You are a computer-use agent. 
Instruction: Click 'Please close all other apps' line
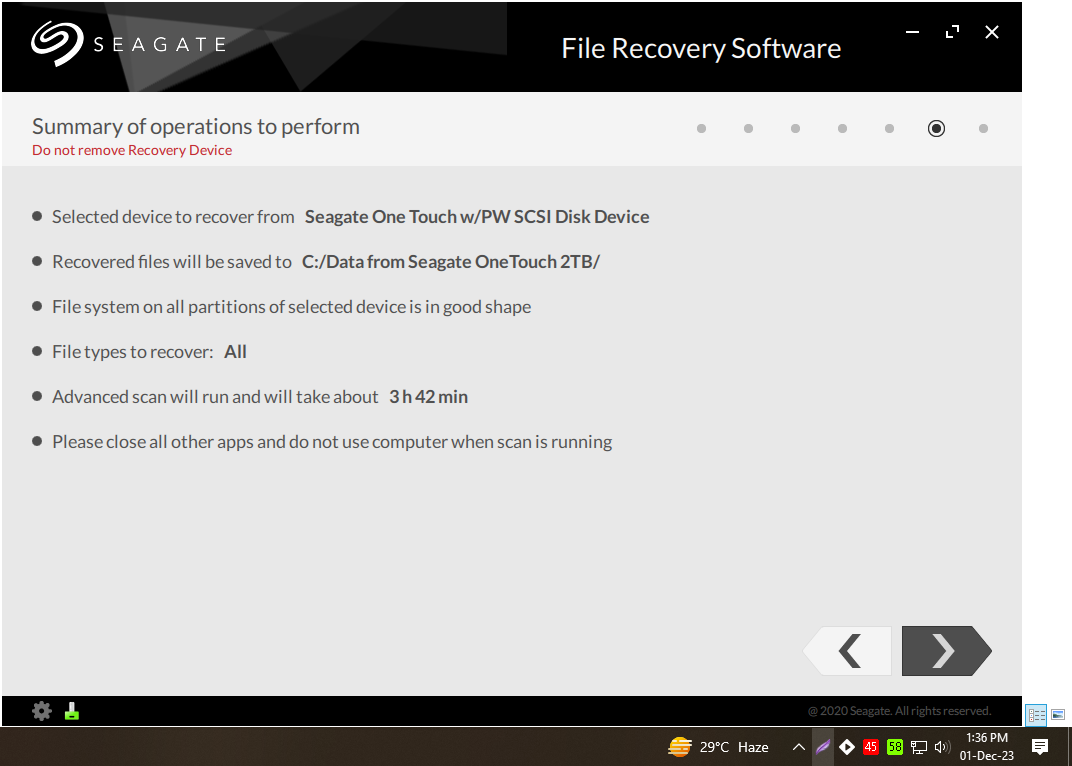point(332,442)
